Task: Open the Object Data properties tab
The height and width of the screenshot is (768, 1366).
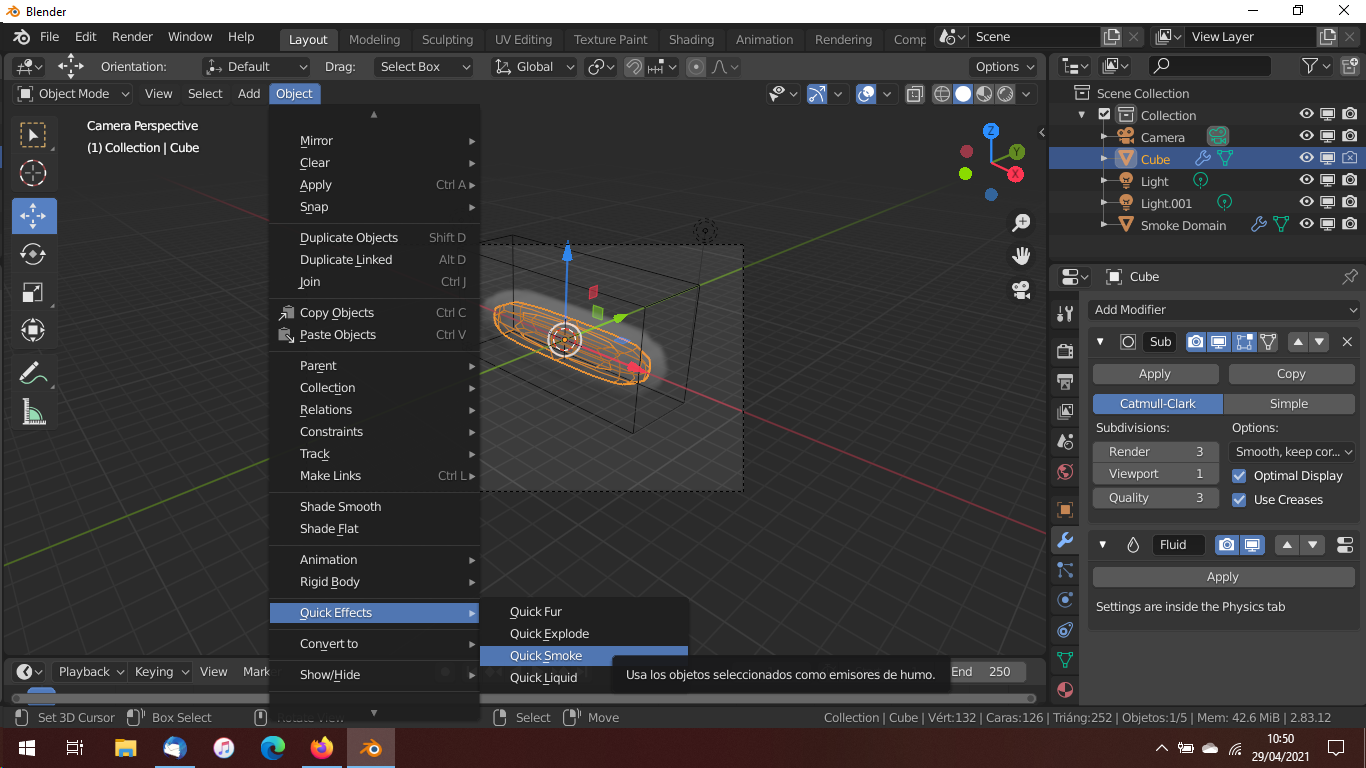Action: pyautogui.click(x=1065, y=660)
